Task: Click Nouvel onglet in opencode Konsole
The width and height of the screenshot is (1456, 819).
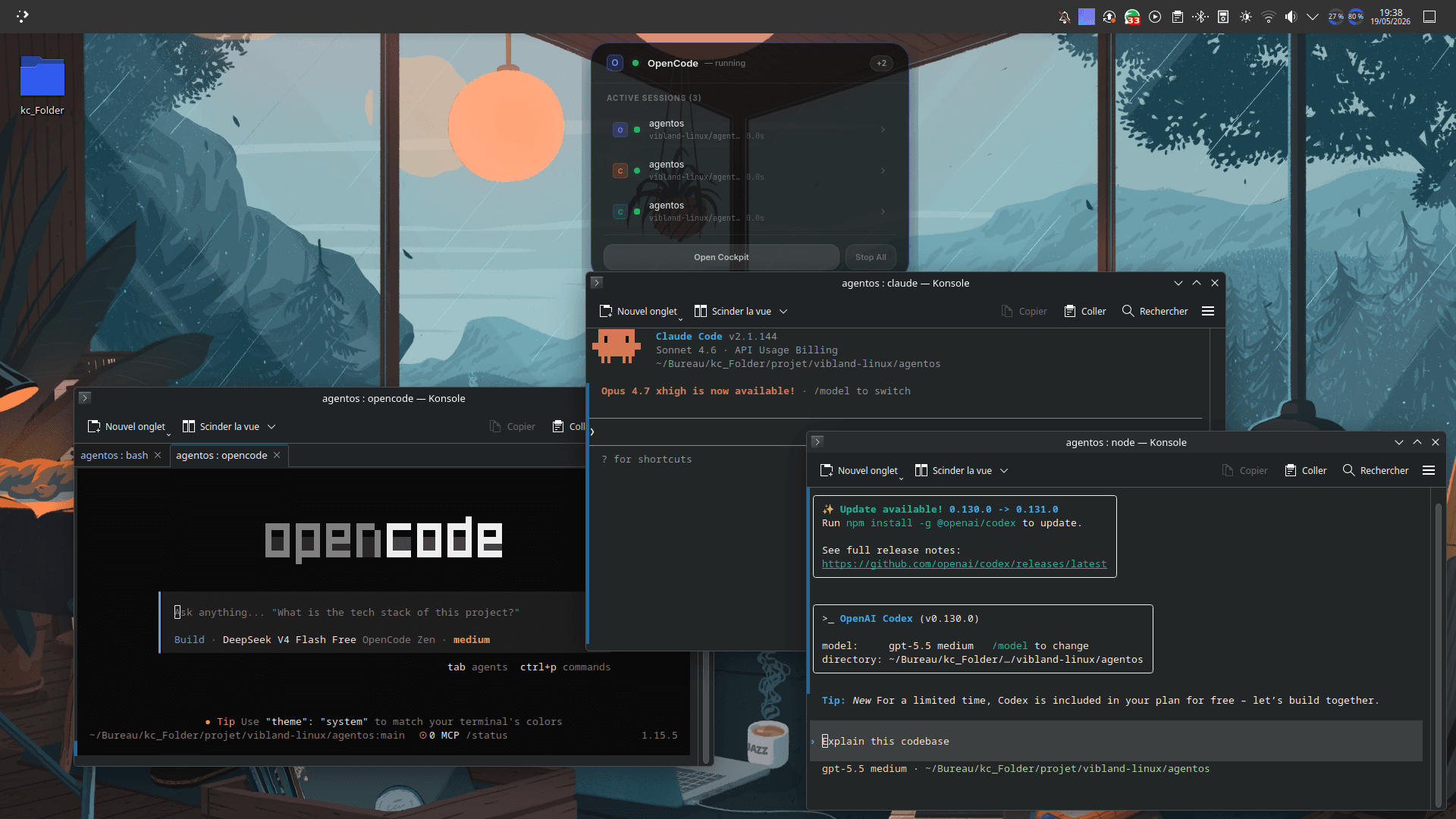Action: point(127,427)
